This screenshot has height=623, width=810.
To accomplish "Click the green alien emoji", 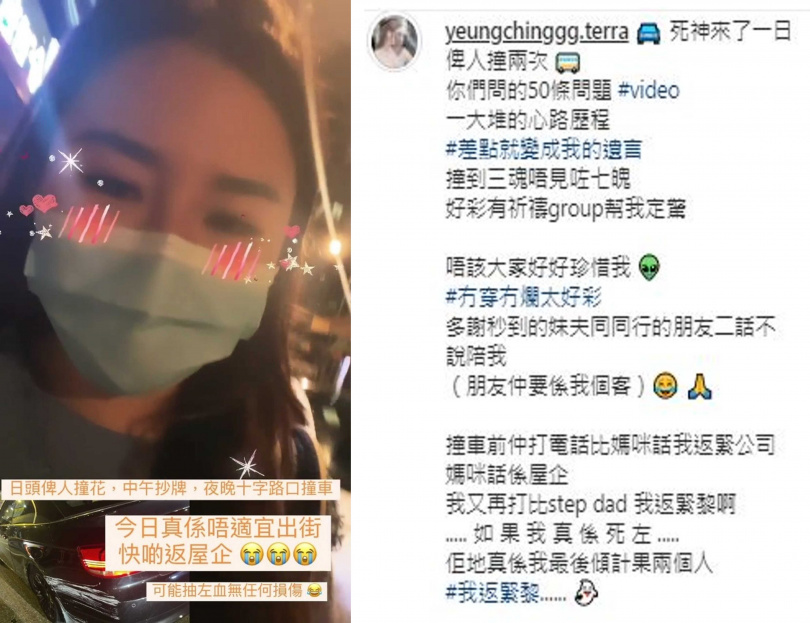I will click(x=649, y=268).
